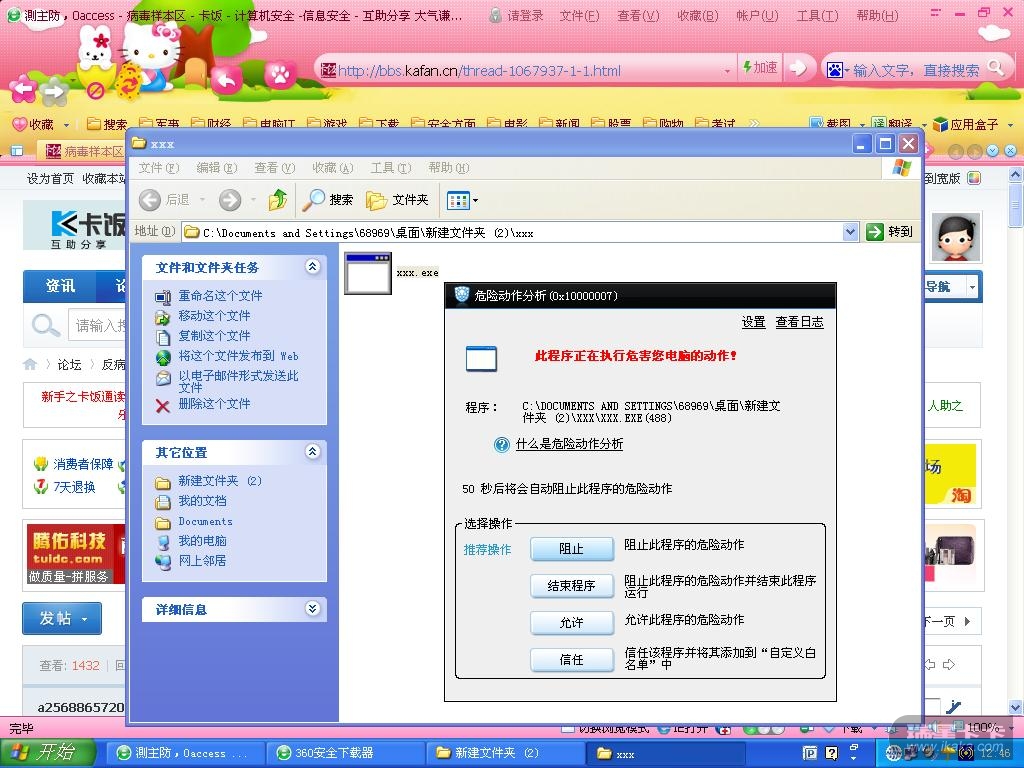Screen dimensions: 1024x768
Task: Open My Computer (我的电脑) link
Action: point(202,541)
